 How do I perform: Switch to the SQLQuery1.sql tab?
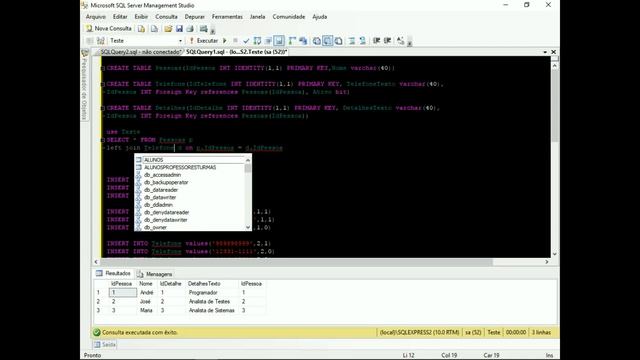[x=237, y=52]
